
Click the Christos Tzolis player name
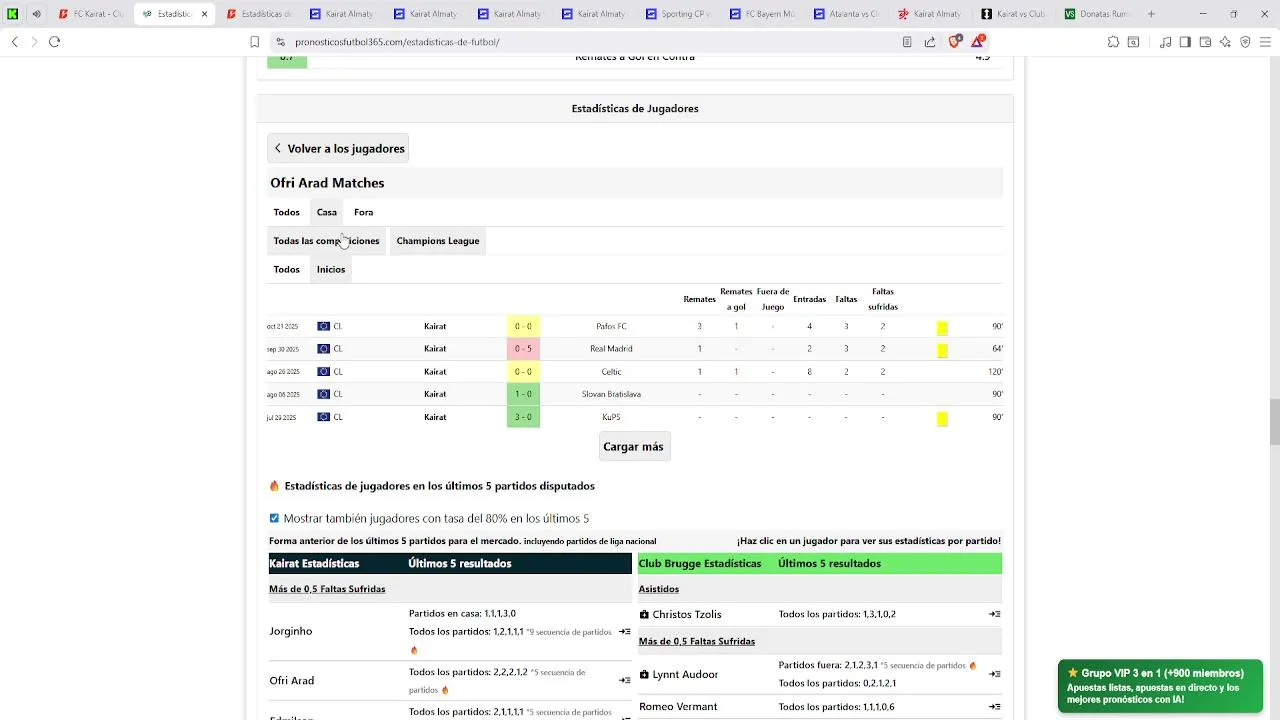[687, 615]
